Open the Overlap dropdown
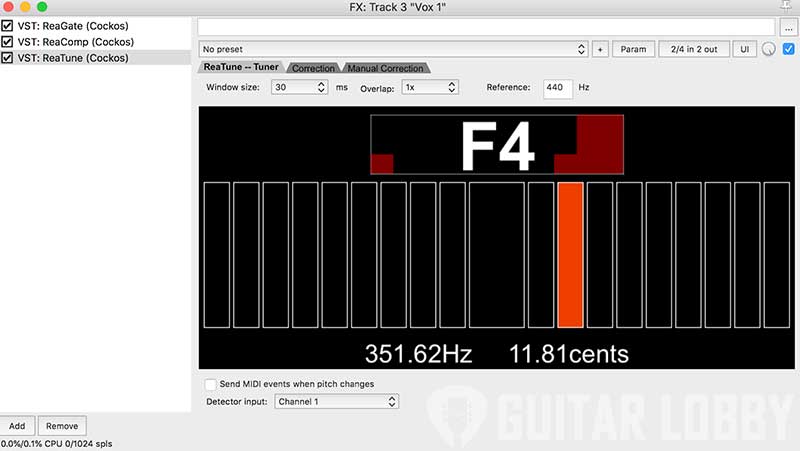This screenshot has height=451, width=800. [x=430, y=87]
